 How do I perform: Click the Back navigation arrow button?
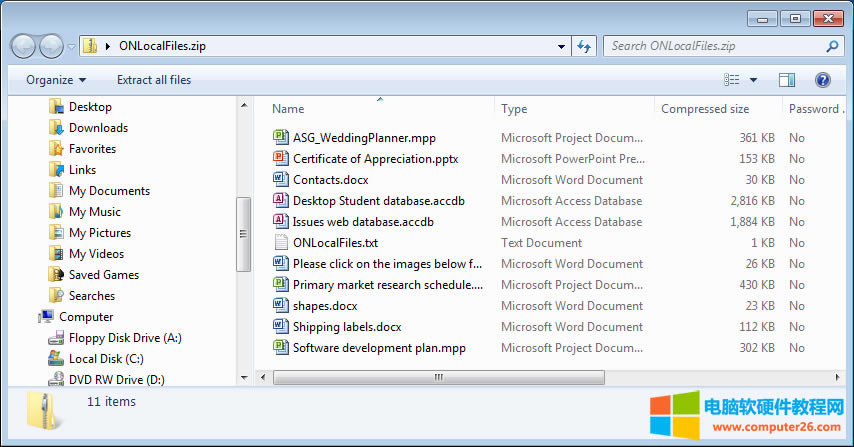(24, 46)
